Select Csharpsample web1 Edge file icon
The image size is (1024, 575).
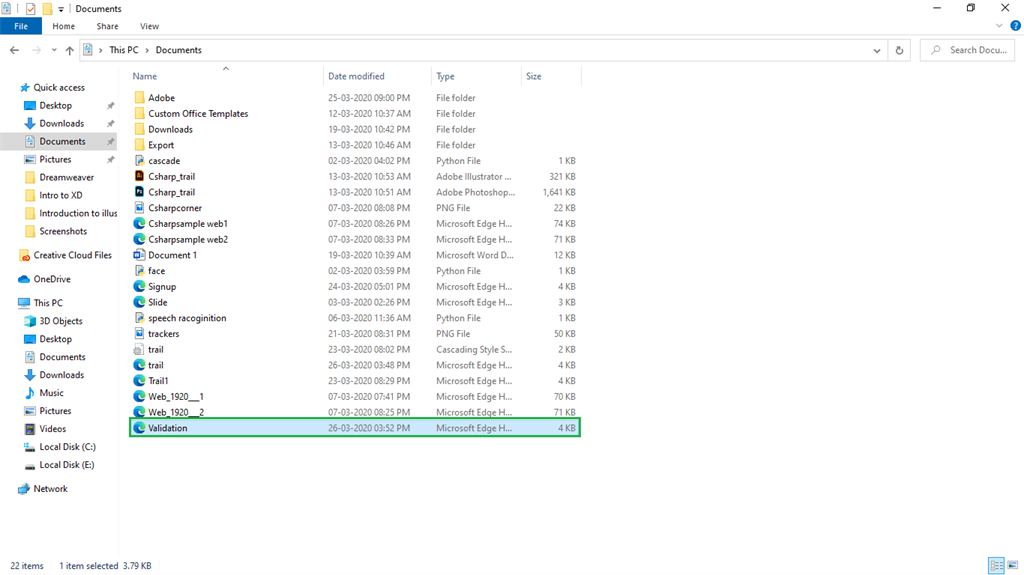pyautogui.click(x=139, y=223)
